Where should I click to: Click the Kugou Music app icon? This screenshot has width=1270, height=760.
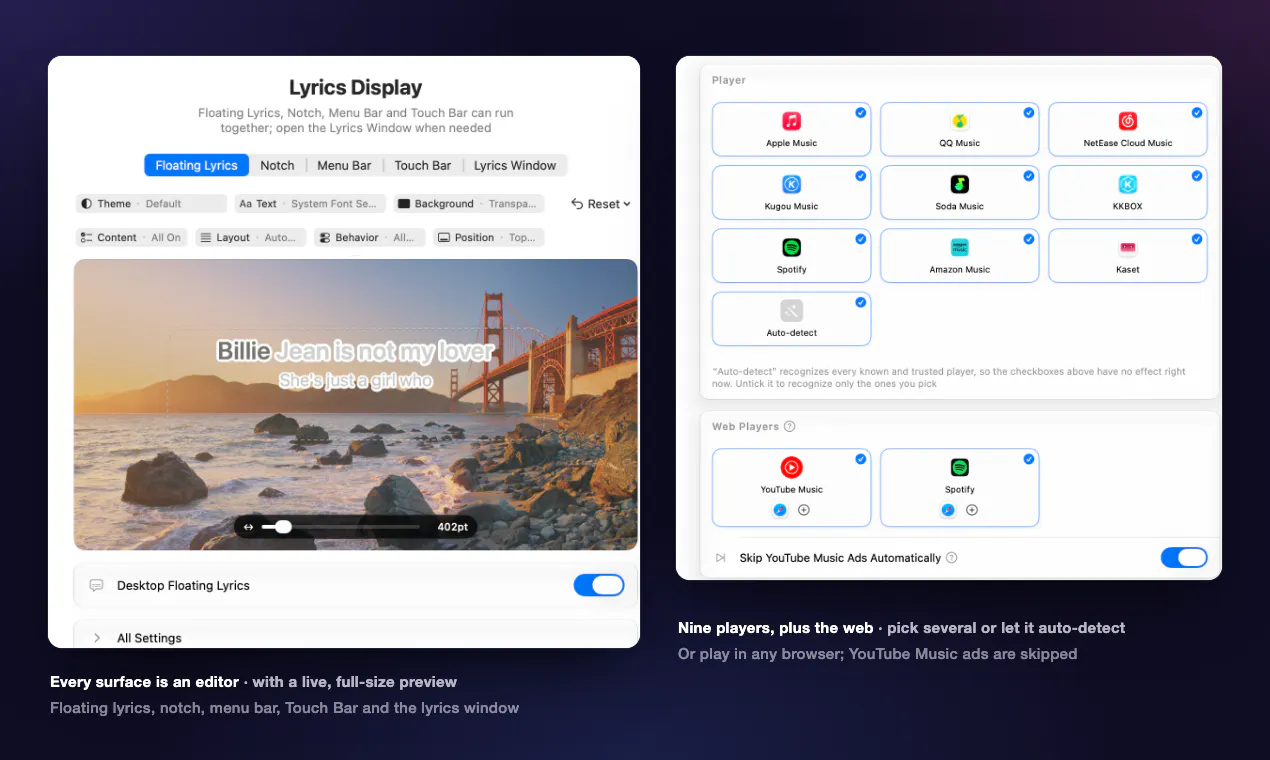tap(791, 184)
